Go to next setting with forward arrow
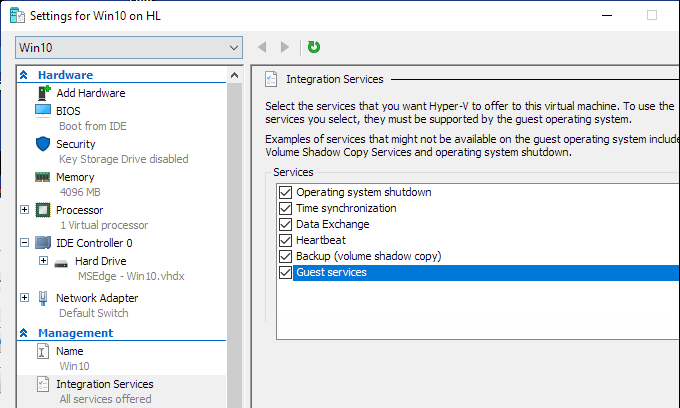The width and height of the screenshot is (680, 408). click(x=284, y=47)
